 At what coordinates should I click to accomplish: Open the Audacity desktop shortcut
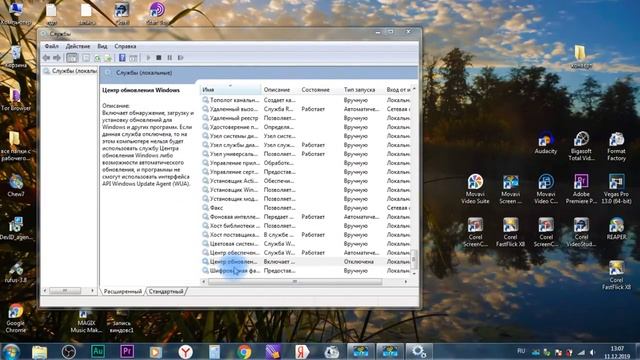point(546,143)
